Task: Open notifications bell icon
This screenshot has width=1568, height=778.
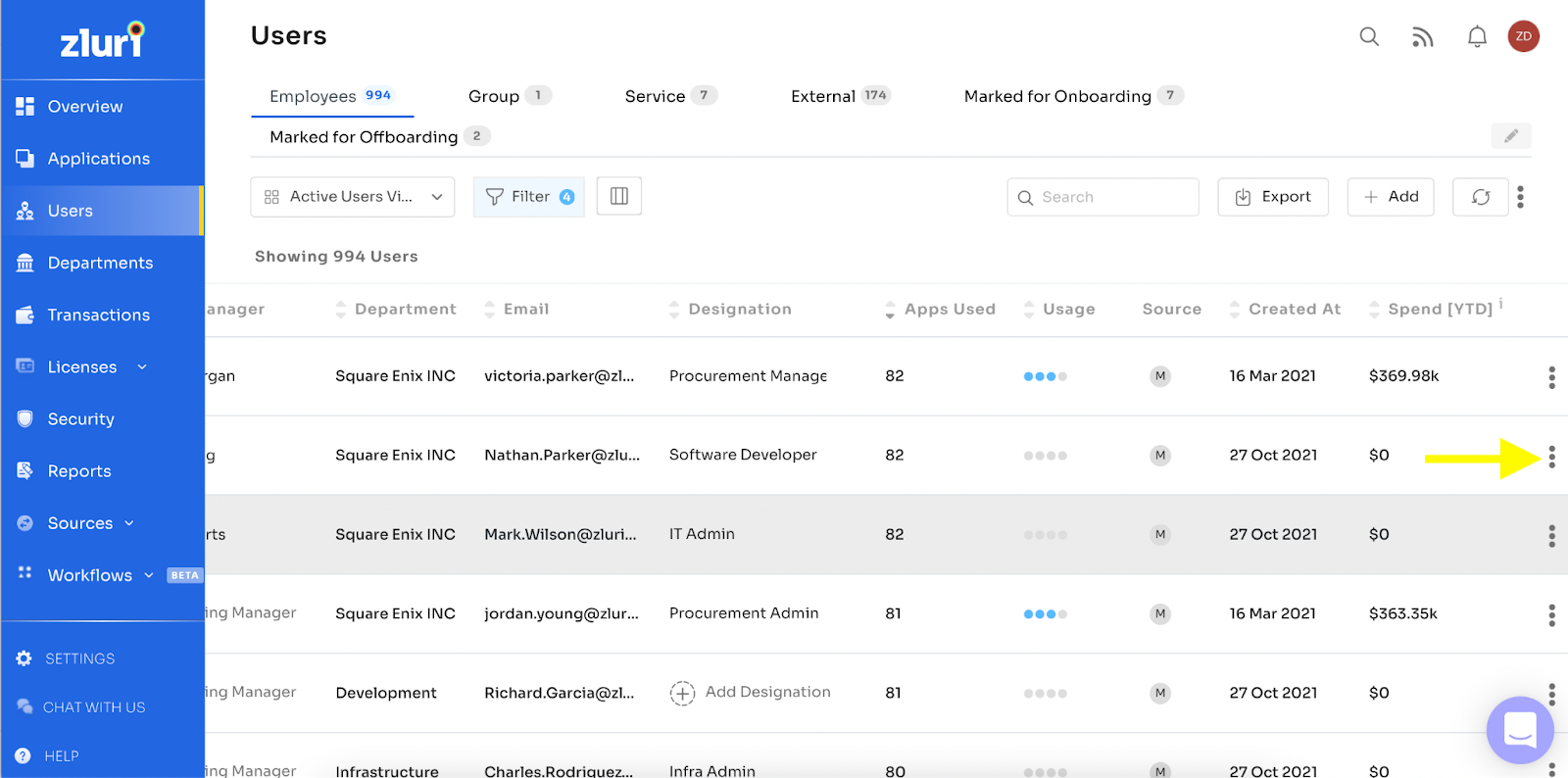Action: (1477, 37)
